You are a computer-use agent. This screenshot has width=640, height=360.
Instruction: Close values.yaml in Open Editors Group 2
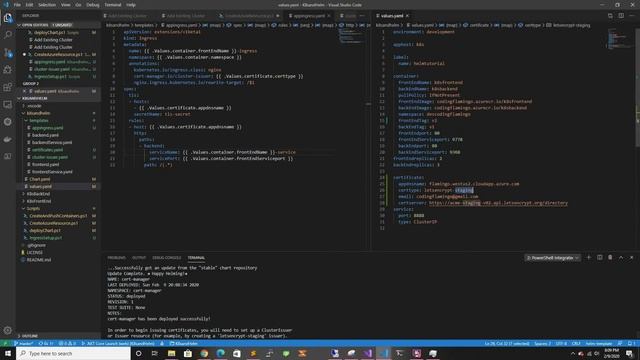pyautogui.click(x=24, y=91)
